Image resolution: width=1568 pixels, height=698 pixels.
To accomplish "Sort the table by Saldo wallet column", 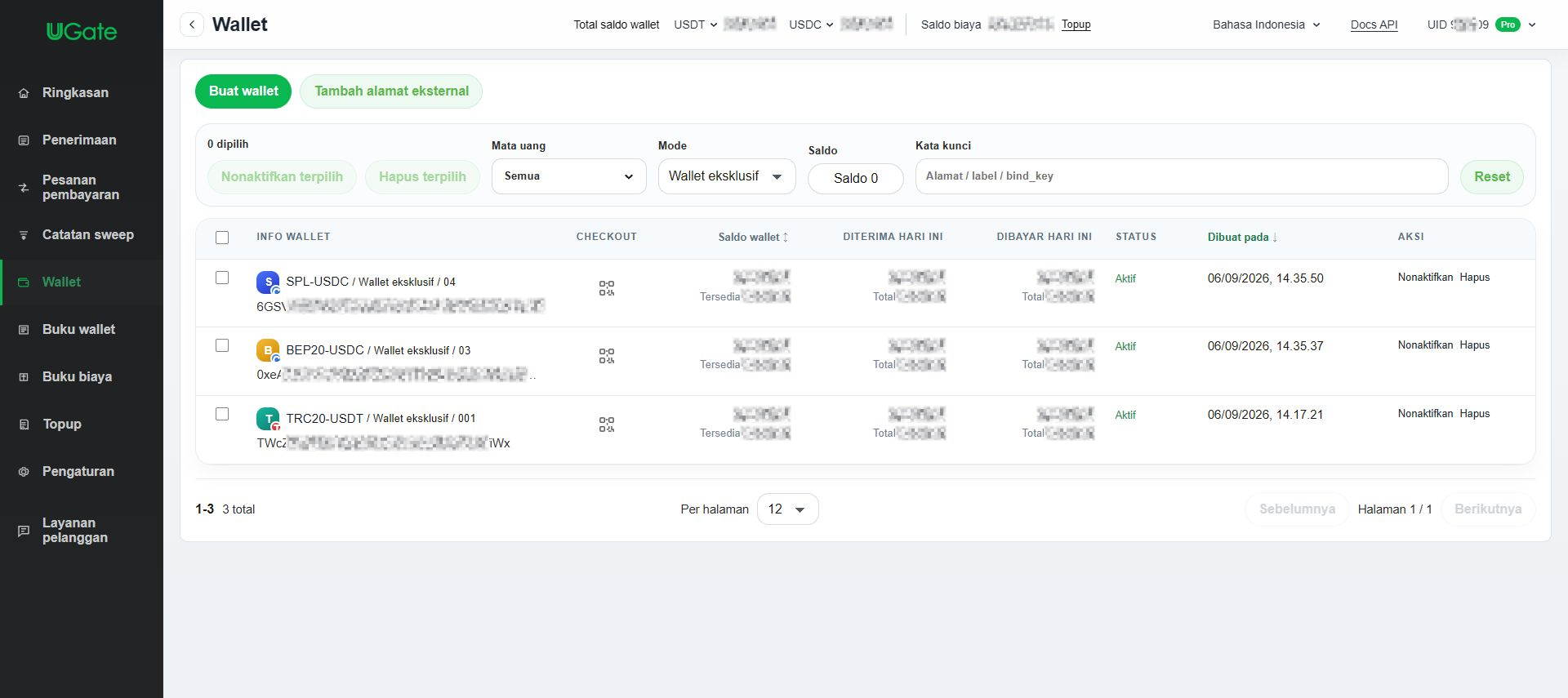I will coord(753,238).
